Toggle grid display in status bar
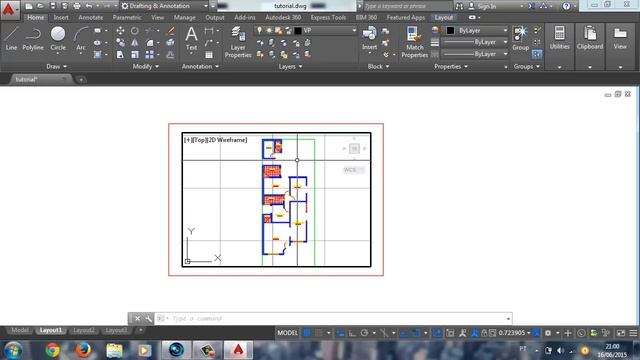The width and height of the screenshot is (640, 360). [307, 333]
